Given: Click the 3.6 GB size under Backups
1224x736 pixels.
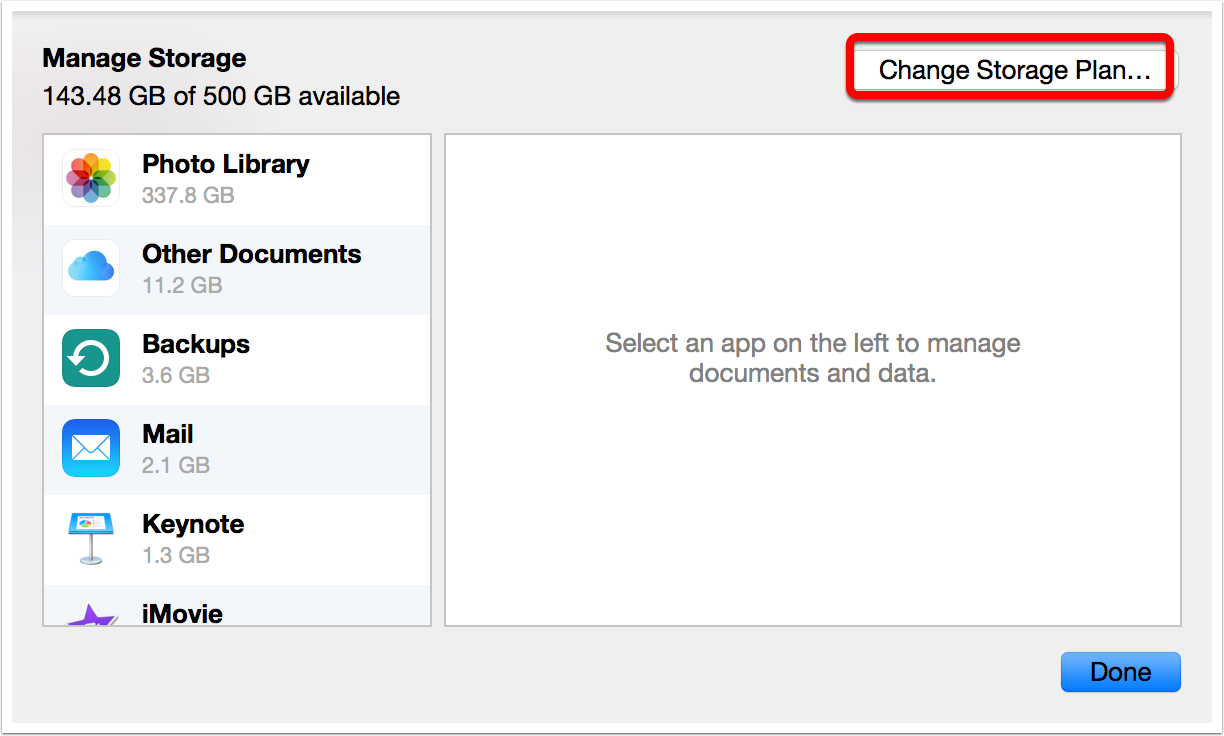Looking at the screenshot, I should [176, 375].
